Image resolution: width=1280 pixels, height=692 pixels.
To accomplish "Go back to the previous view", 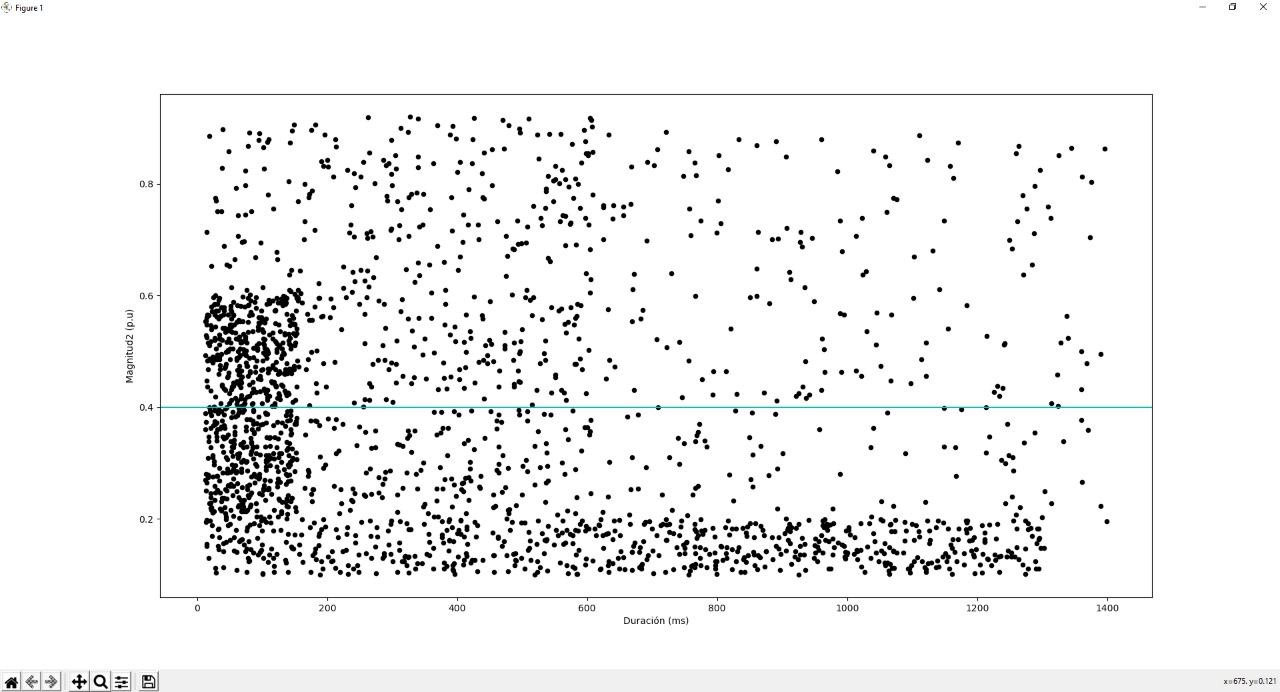I will point(32,682).
